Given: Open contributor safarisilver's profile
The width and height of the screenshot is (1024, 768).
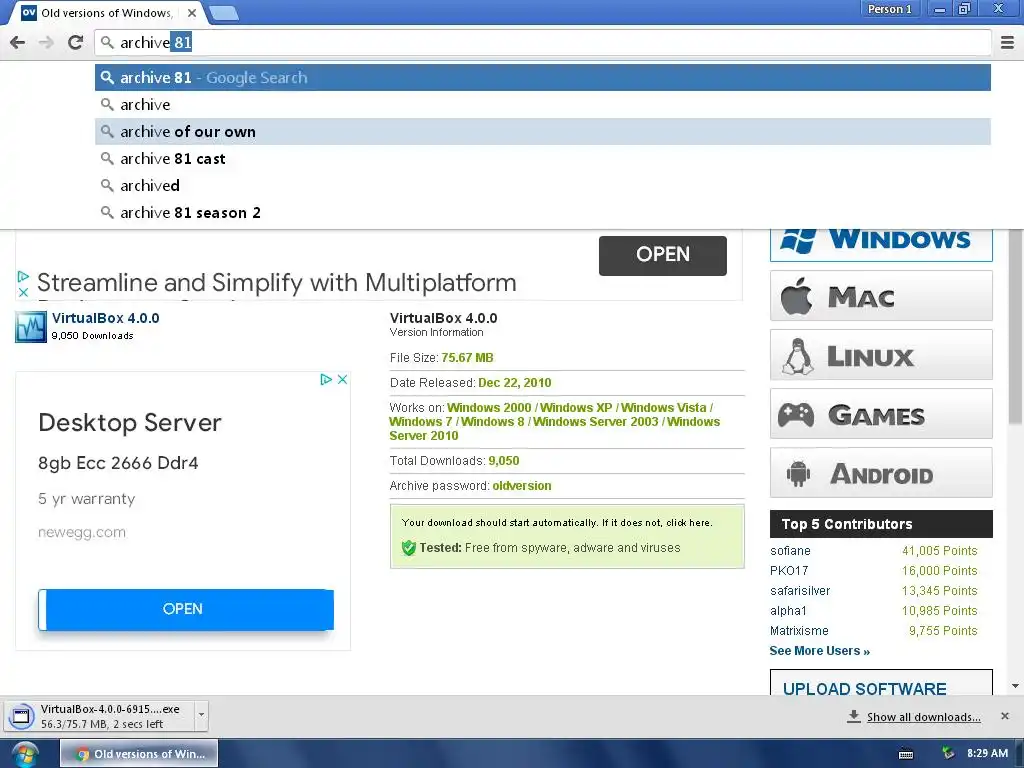Looking at the screenshot, I should click(800, 591).
